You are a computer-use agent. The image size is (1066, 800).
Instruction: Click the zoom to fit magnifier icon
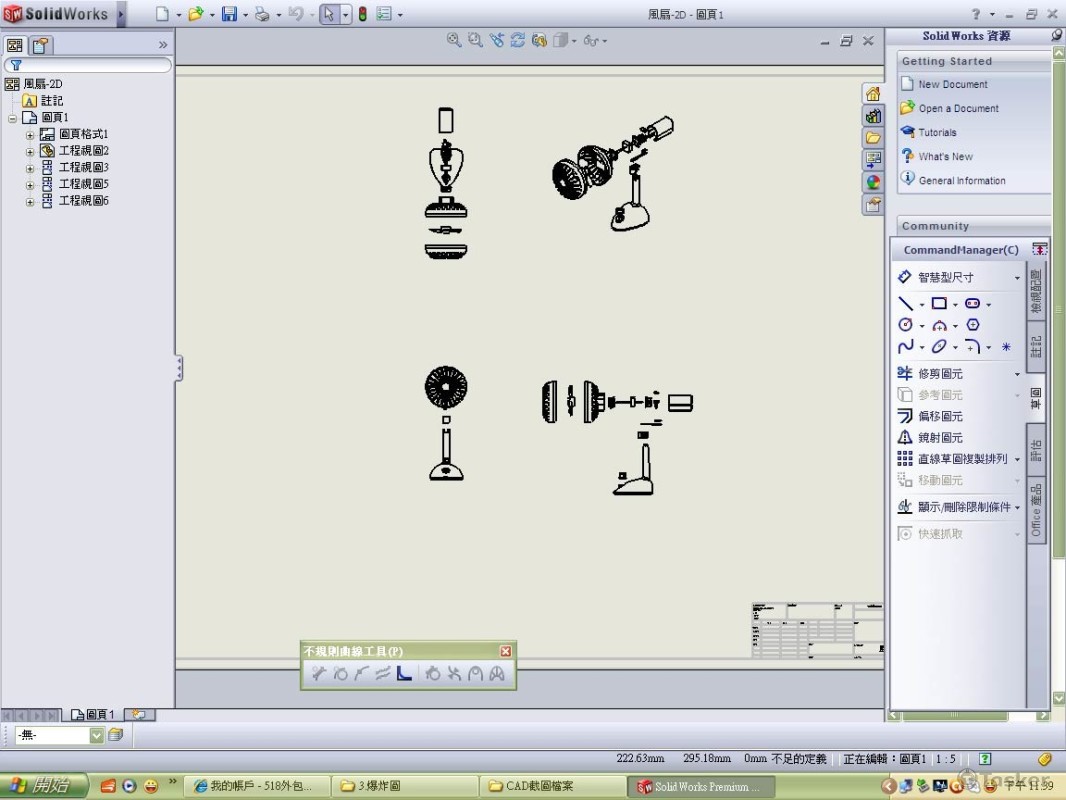coord(454,40)
